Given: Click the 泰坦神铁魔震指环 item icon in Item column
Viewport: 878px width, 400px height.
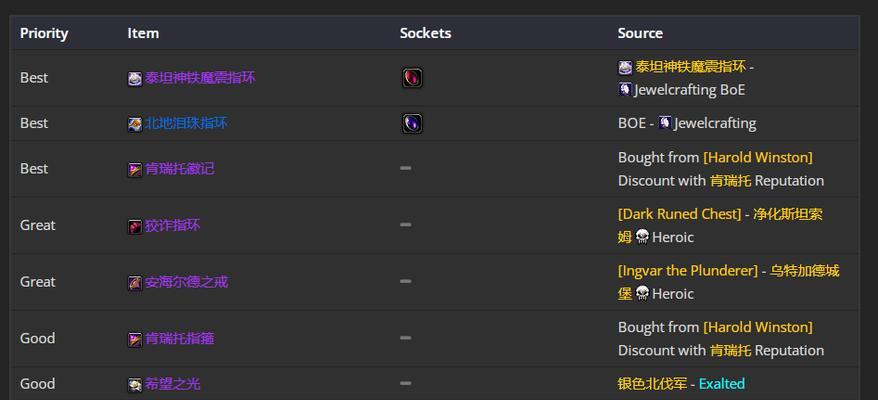Looking at the screenshot, I should (135, 78).
